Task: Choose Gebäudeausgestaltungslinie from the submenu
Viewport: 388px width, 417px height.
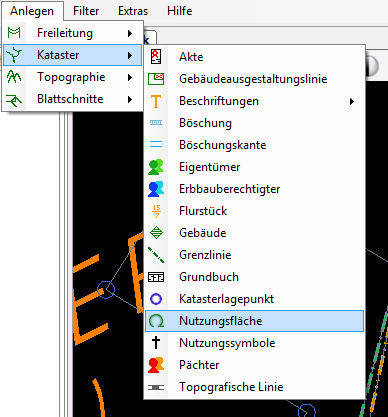Action: pyautogui.click(x=254, y=79)
